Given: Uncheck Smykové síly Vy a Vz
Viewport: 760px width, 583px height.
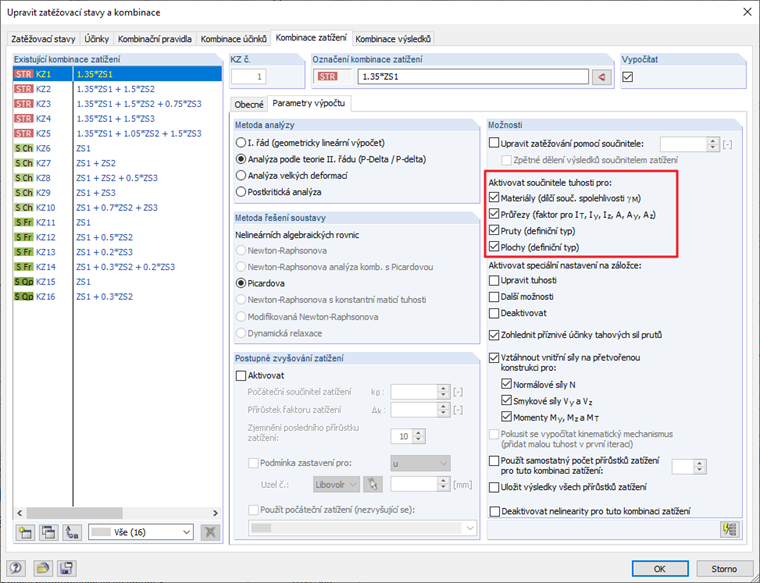Looking at the screenshot, I should click(507, 401).
